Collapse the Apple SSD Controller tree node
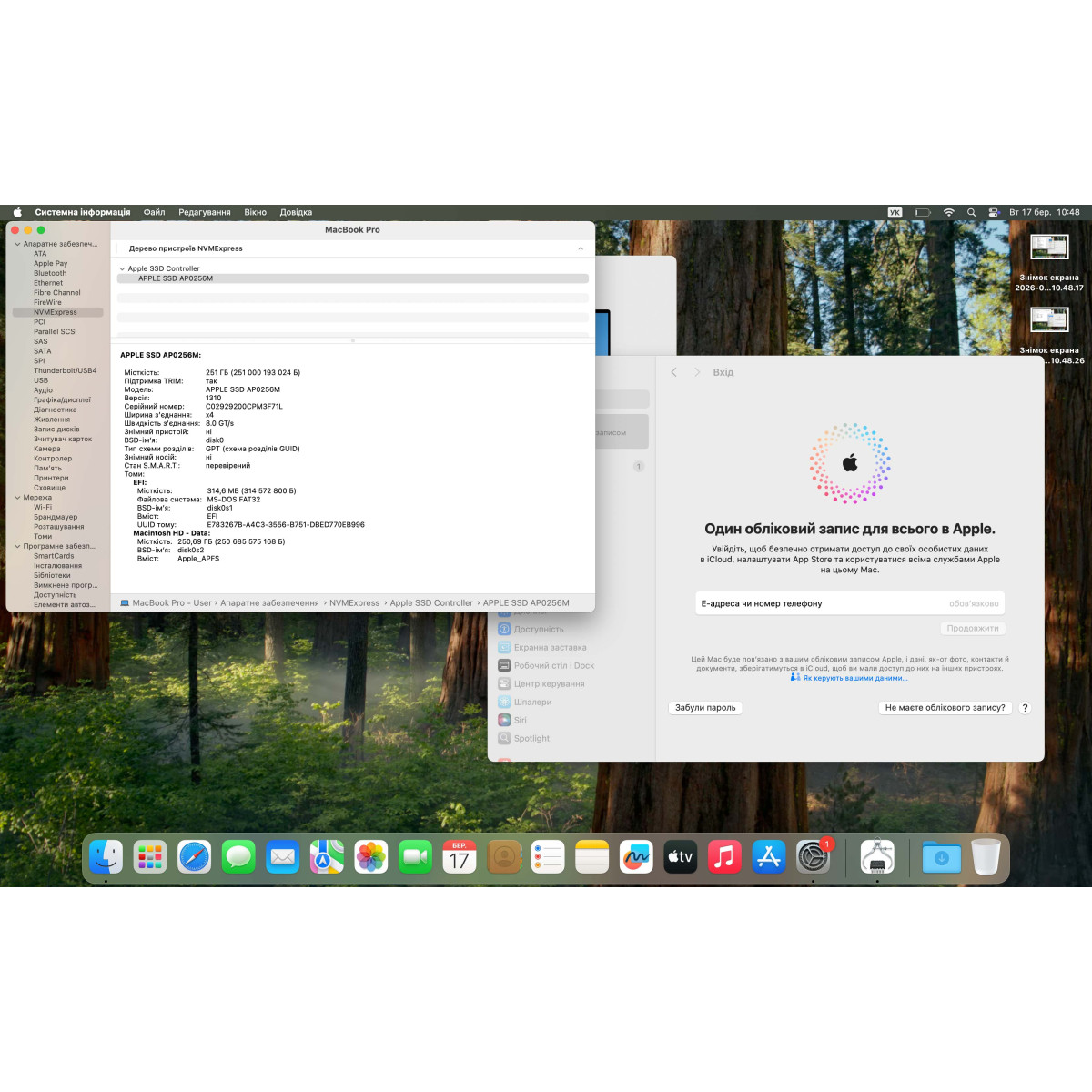1092x1092 pixels. (x=122, y=268)
